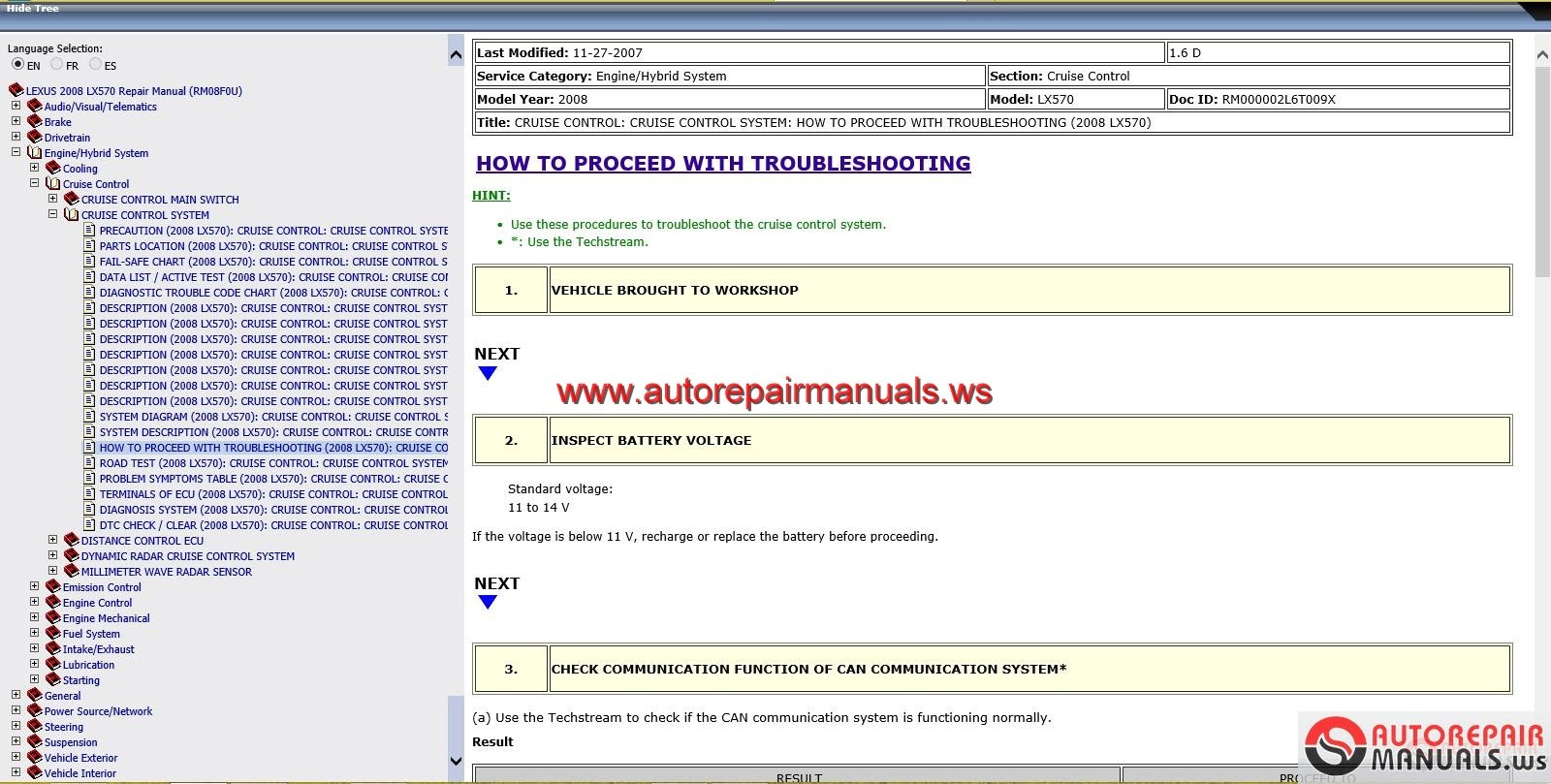
Task: Click the Cooling book icon
Action: click(x=53, y=168)
